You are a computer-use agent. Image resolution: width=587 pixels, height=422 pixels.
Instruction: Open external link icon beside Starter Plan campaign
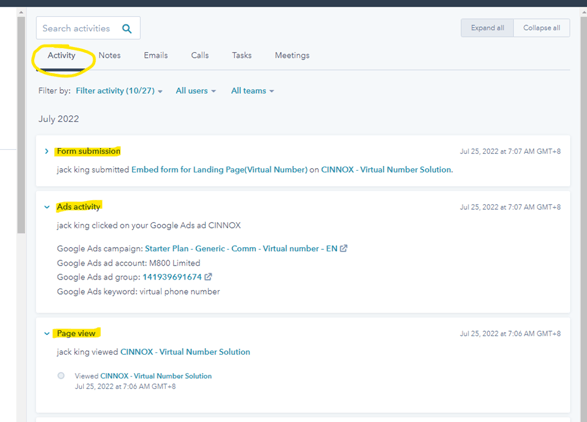pos(343,248)
